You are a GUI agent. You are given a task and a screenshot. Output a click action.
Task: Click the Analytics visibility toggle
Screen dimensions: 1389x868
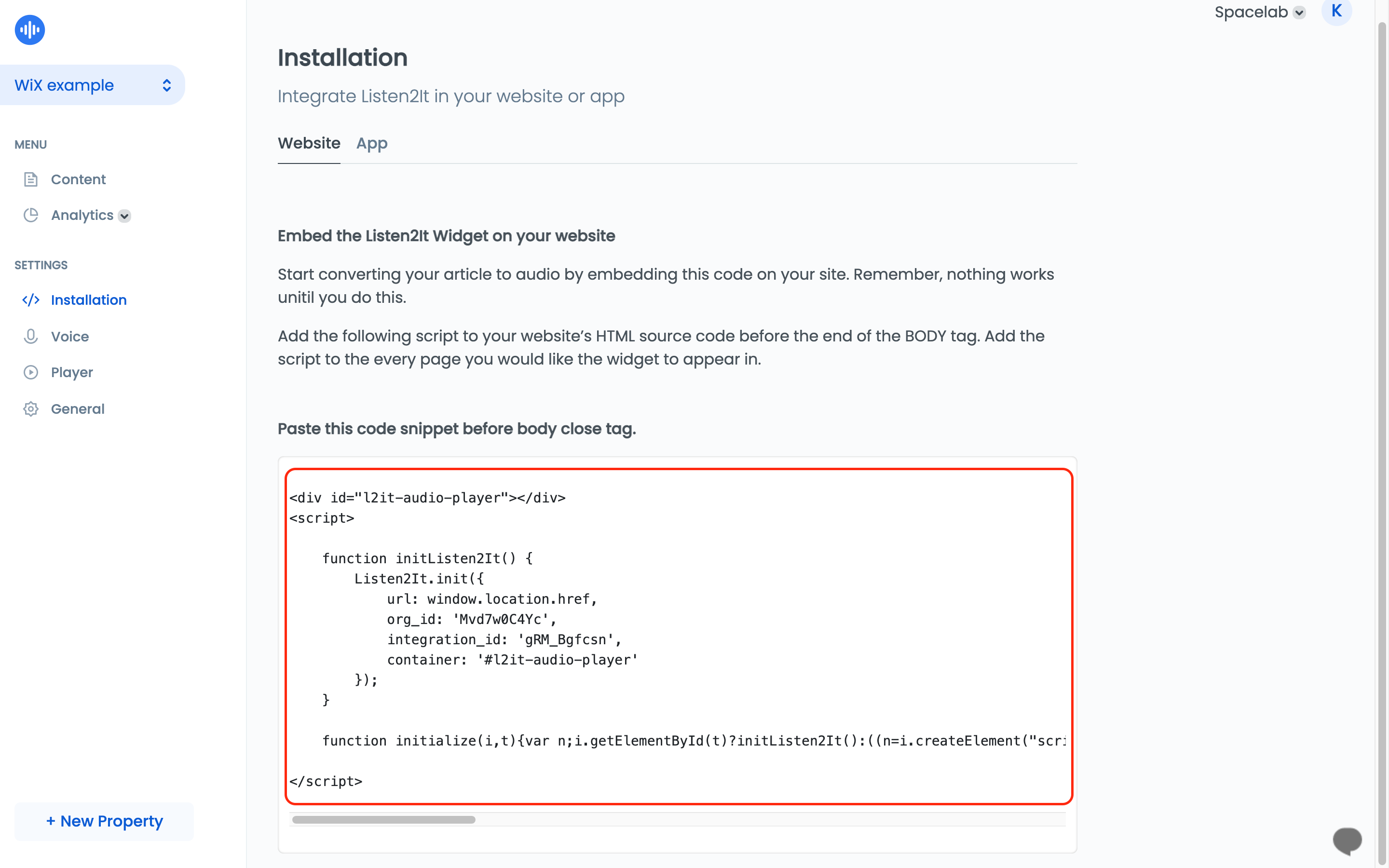coord(125,215)
